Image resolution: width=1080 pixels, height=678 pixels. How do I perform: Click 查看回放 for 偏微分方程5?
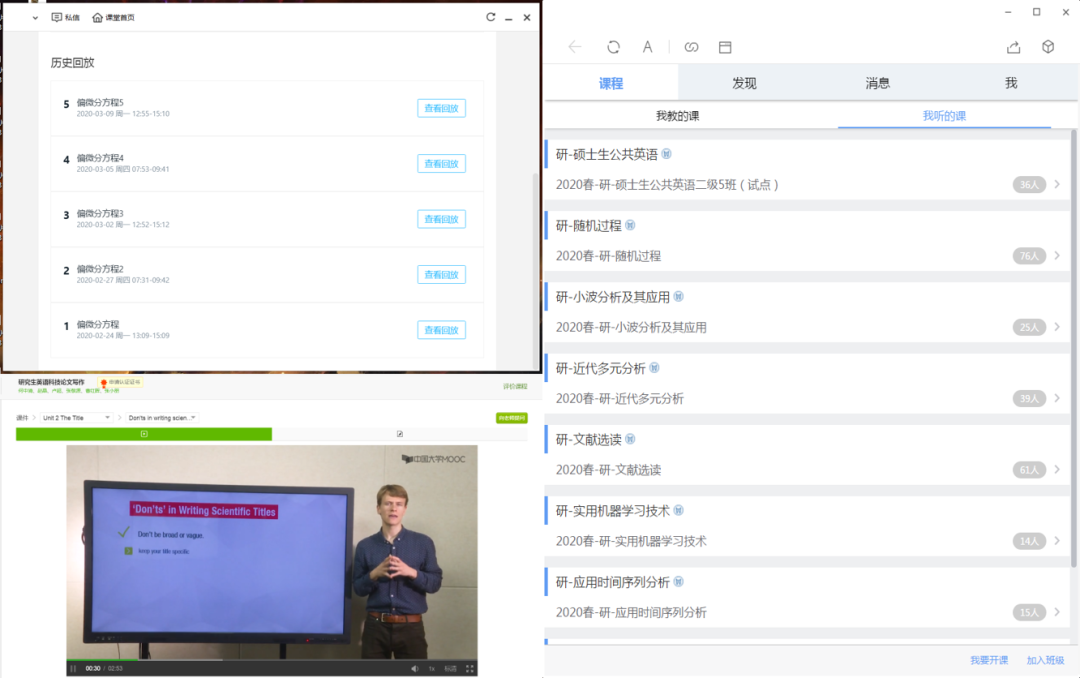441,108
